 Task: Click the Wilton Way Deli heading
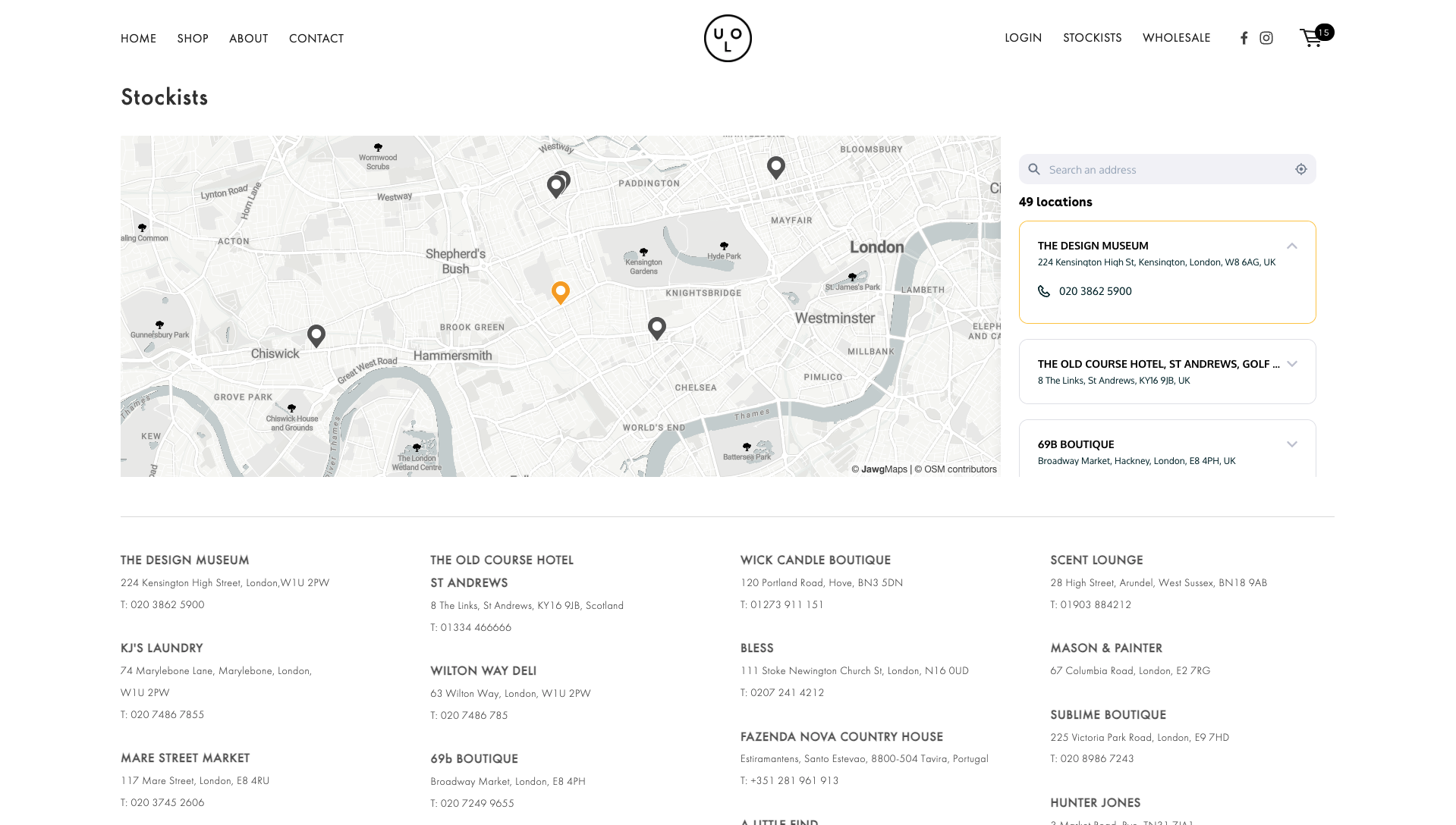(x=483, y=670)
